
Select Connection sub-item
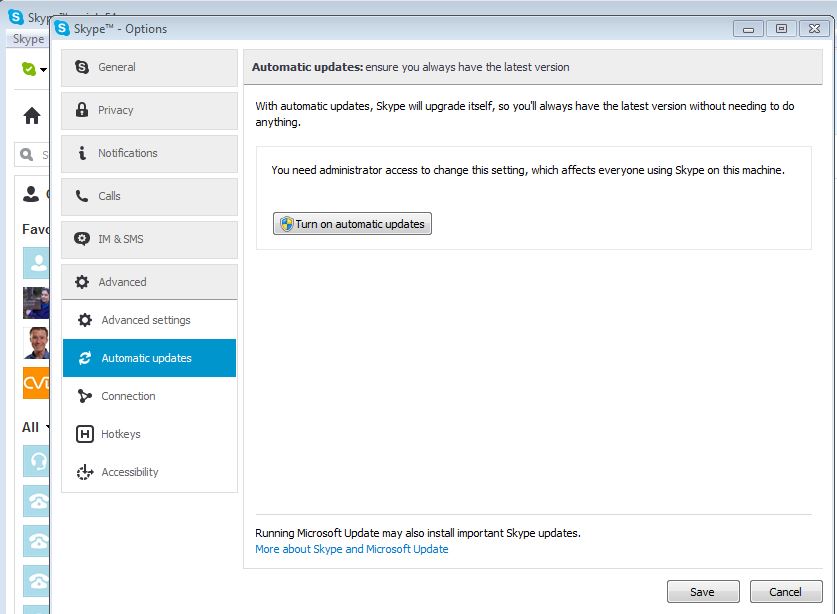tap(149, 396)
